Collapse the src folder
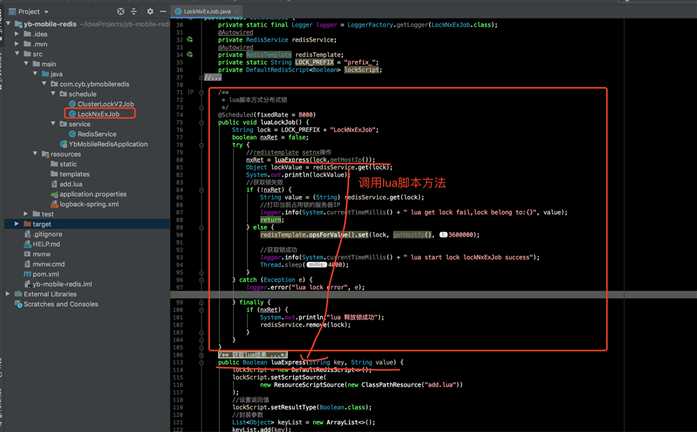 tap(17, 54)
